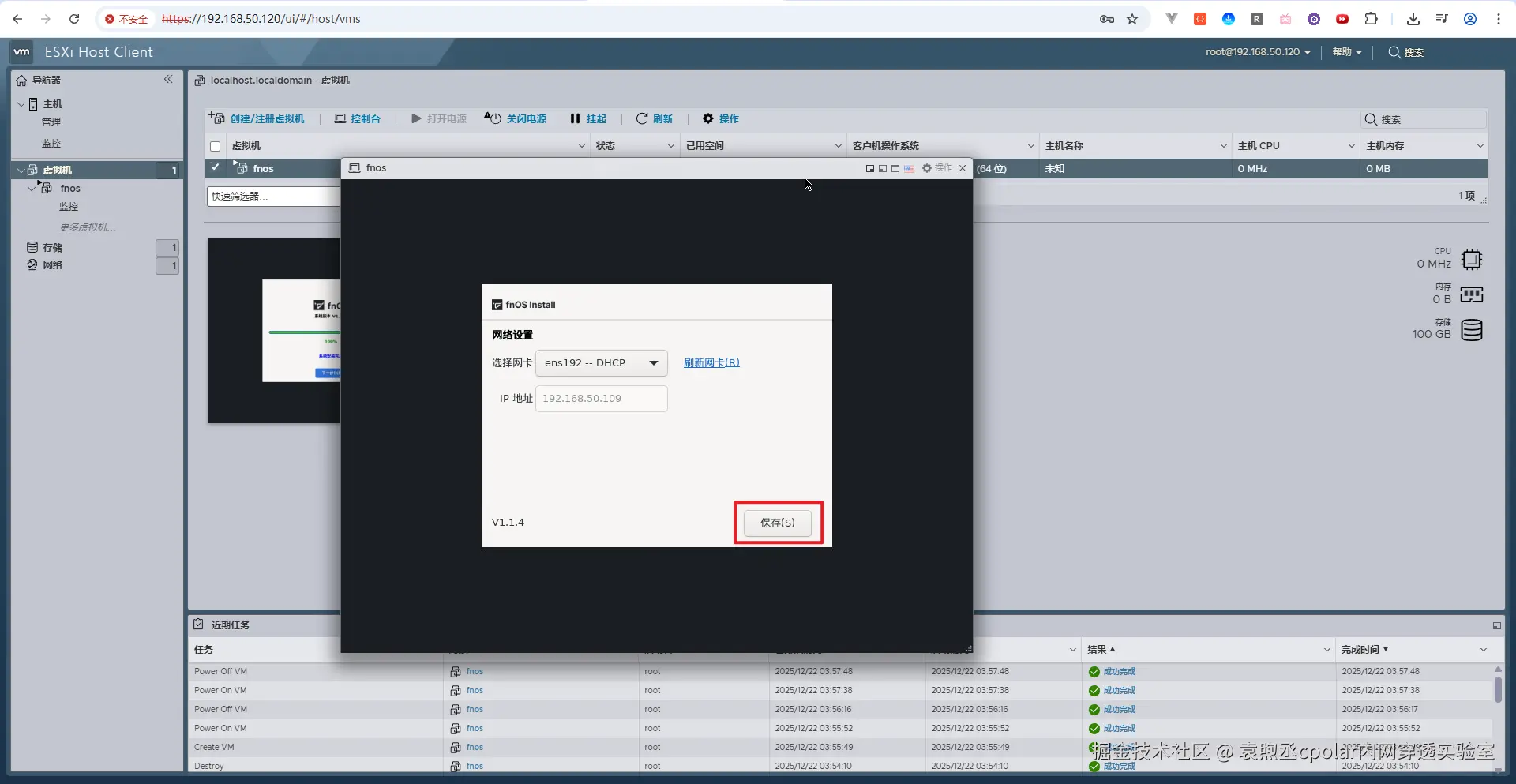Open the root@192.168.50.120 user dropdown
The height and width of the screenshot is (784, 1516).
tap(1258, 52)
